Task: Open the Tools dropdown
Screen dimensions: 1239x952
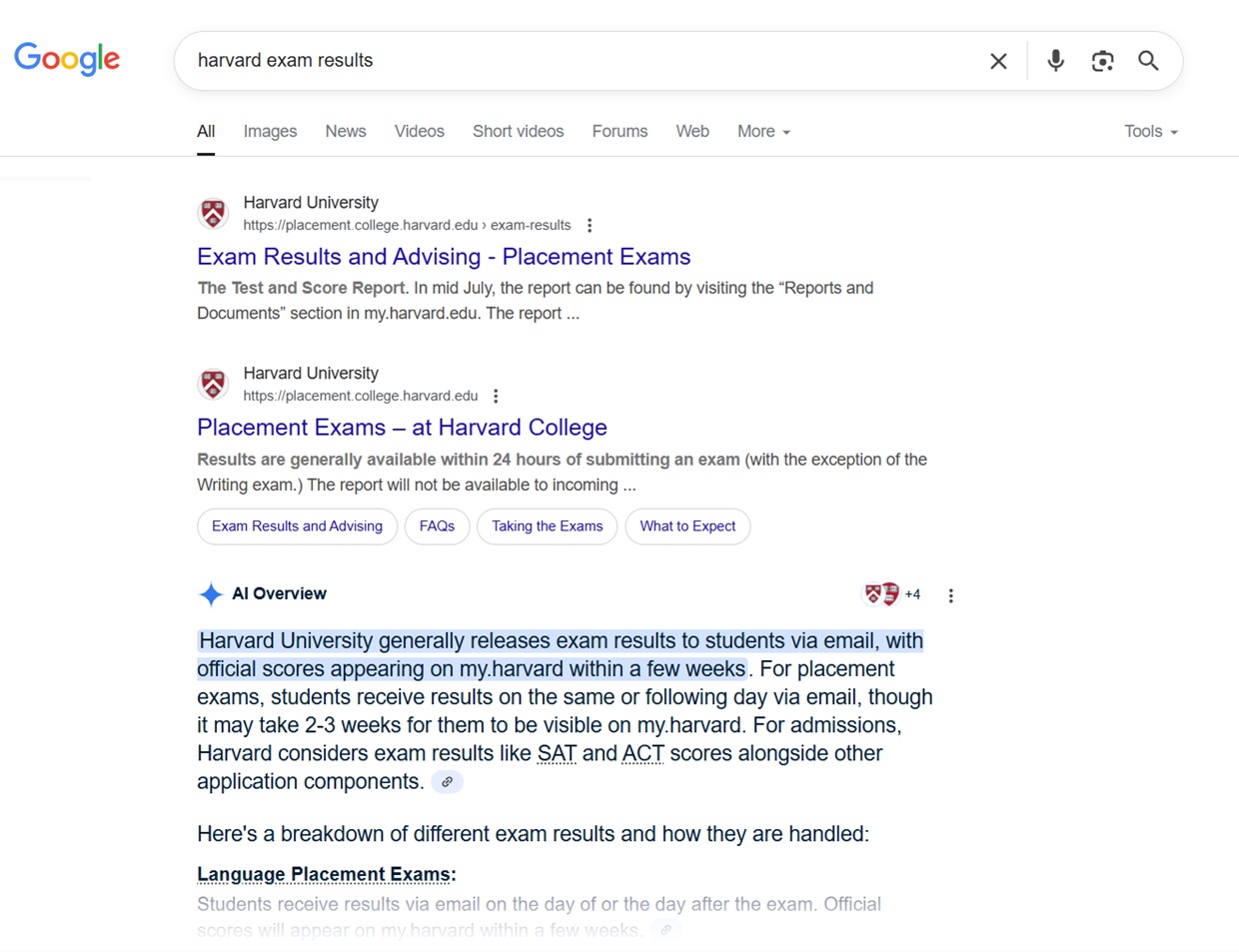Action: [1150, 132]
